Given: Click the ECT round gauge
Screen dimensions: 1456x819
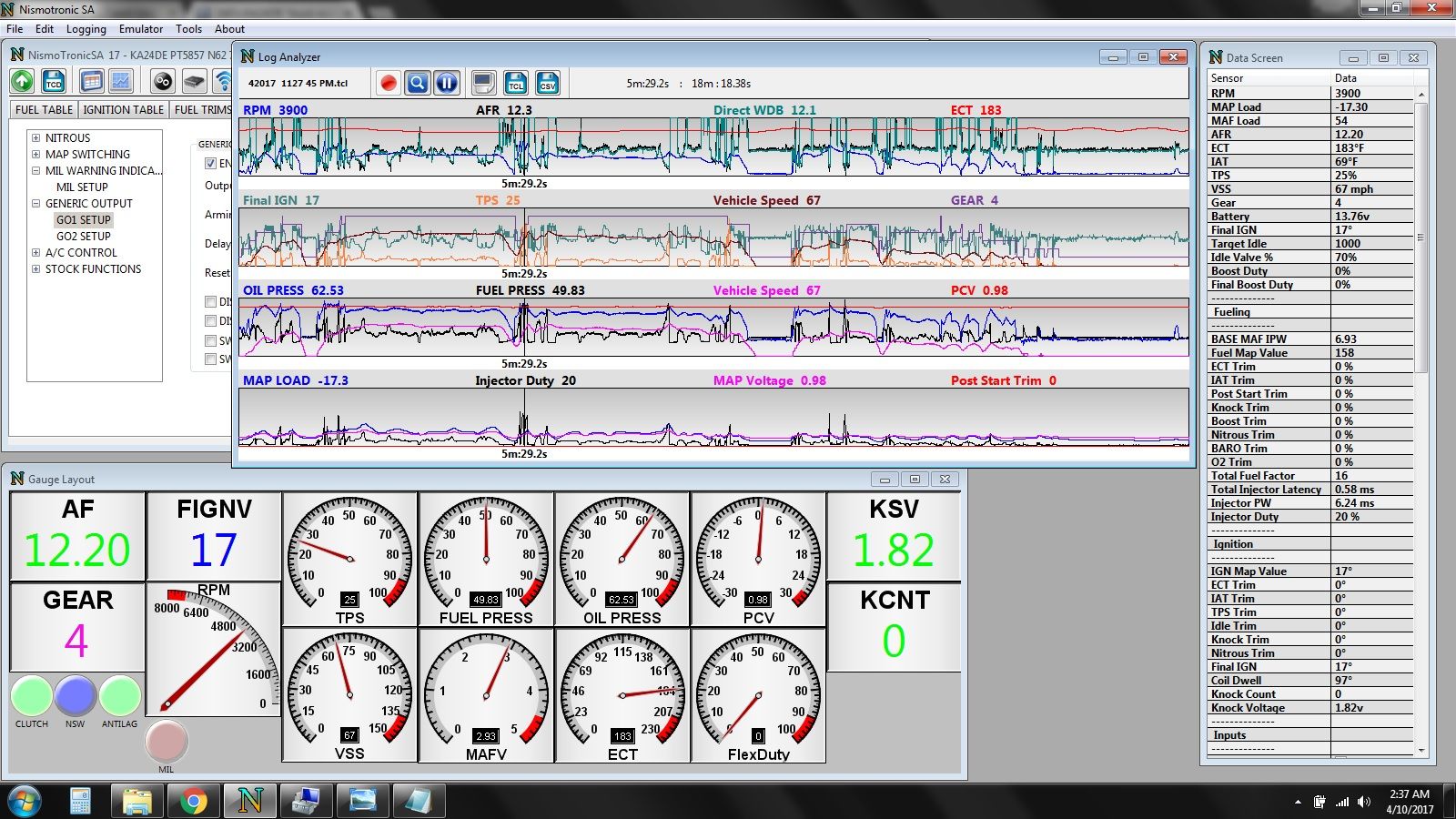Looking at the screenshot, I should point(622,695).
